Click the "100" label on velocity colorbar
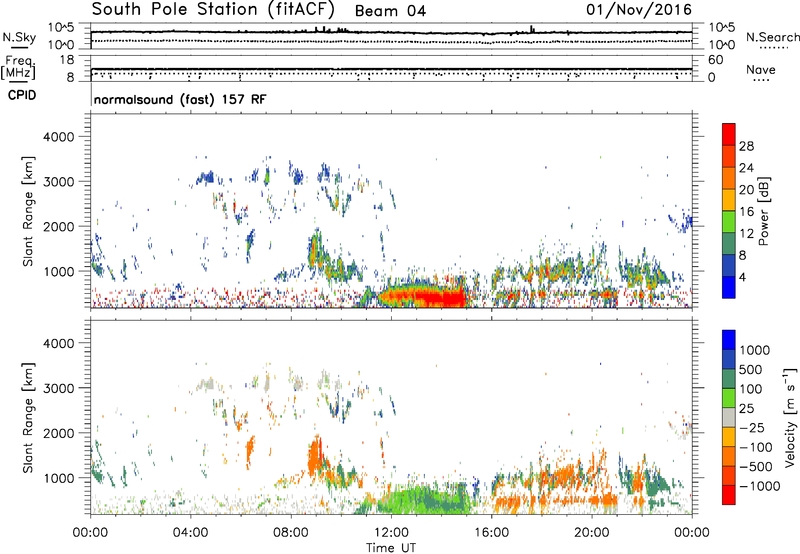Image resolution: width=800 pixels, height=554 pixels. 753,389
